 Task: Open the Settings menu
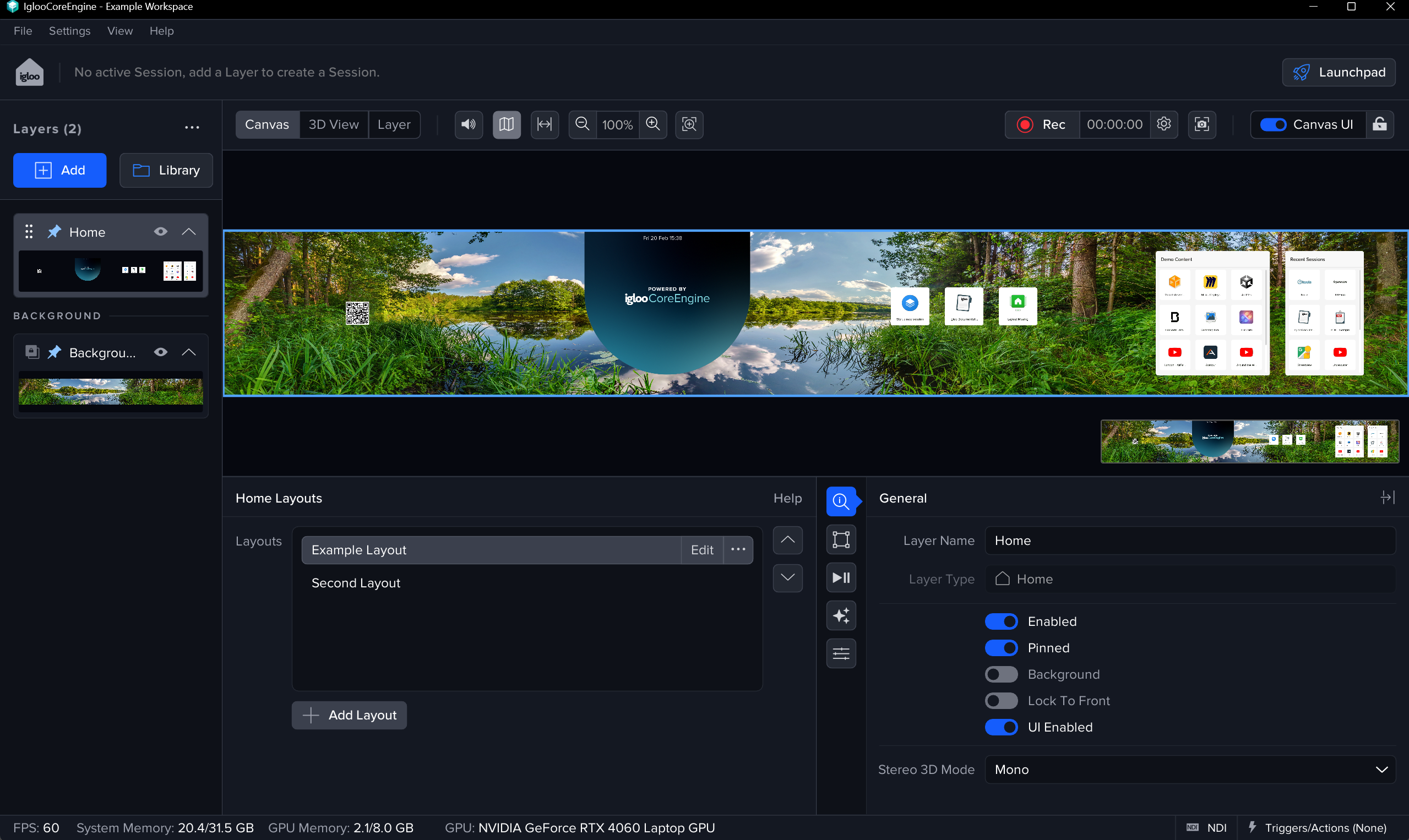(x=69, y=31)
